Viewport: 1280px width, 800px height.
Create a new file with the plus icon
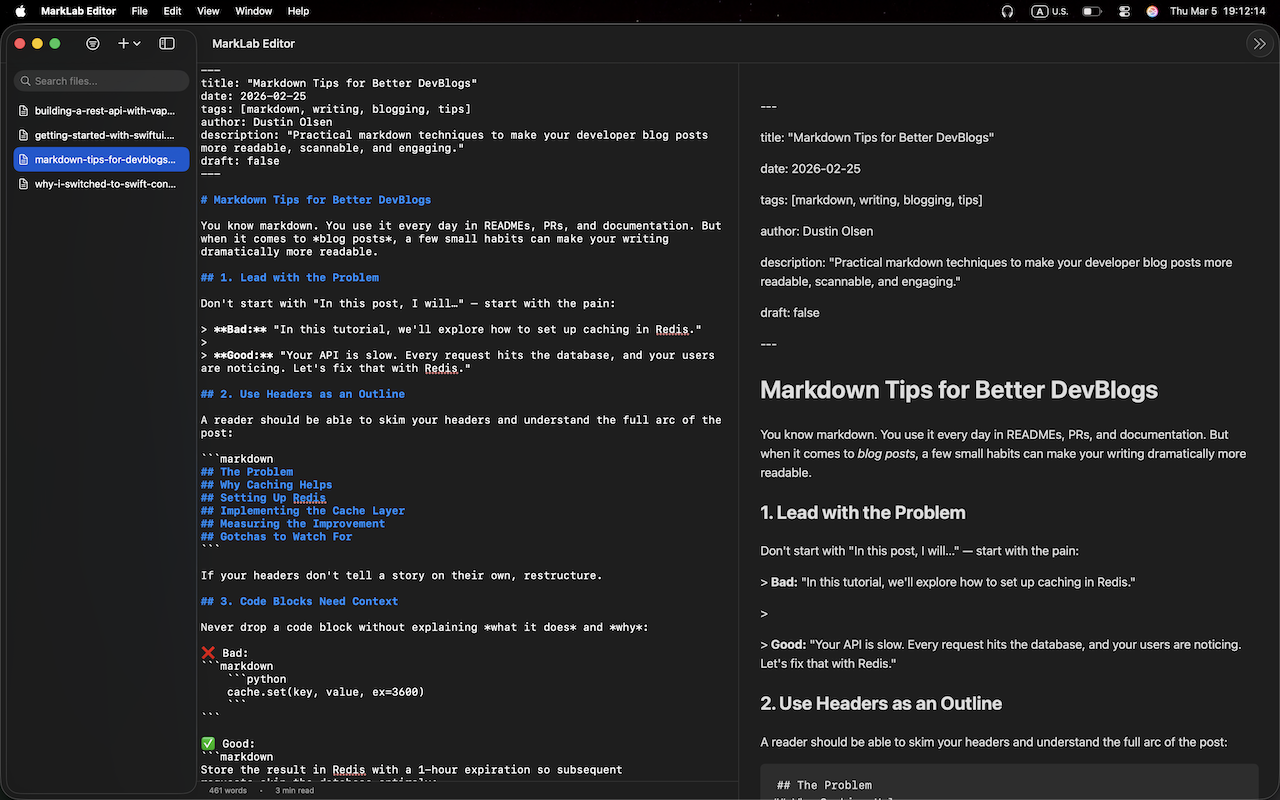pyautogui.click(x=123, y=43)
